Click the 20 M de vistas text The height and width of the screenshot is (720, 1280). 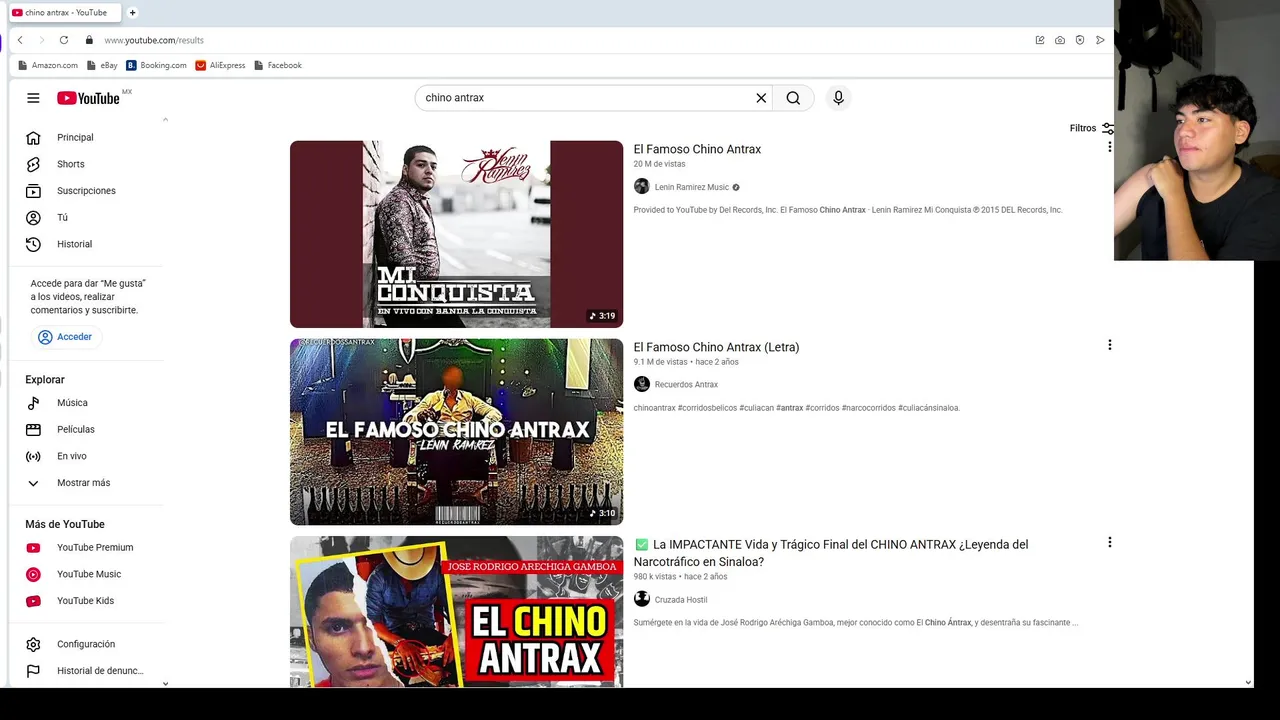click(x=659, y=164)
